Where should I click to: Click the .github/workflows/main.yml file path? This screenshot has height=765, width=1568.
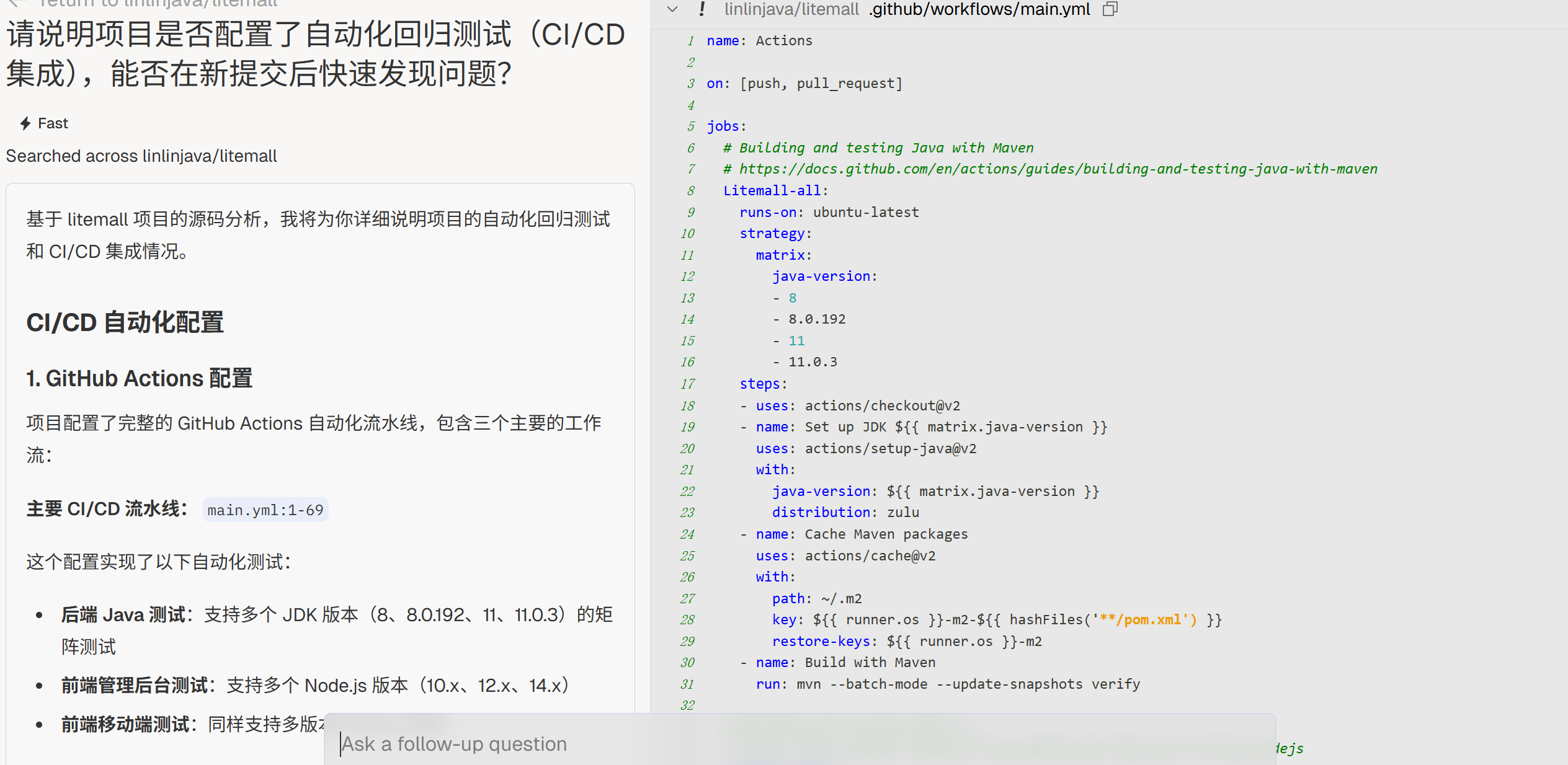coord(979,9)
